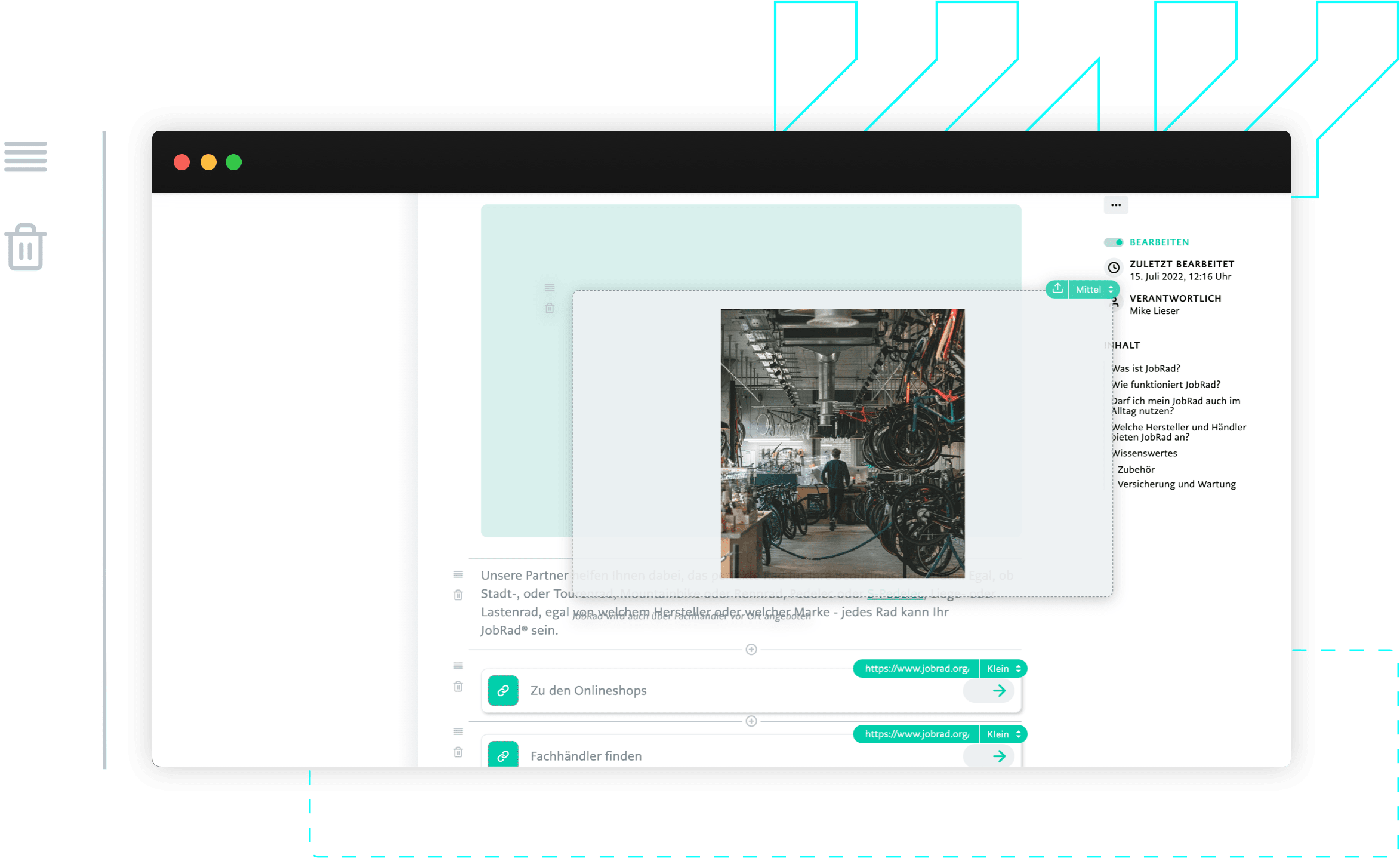Jump to Wissenswertes section
Viewport: 1400px width, 858px height.
pos(1143,453)
